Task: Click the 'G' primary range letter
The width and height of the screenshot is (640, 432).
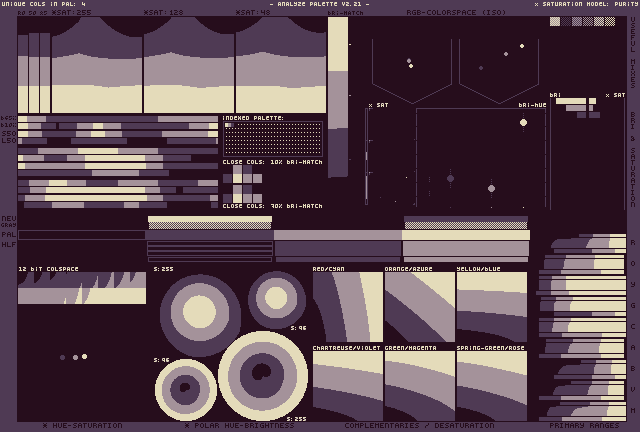Action: click(x=633, y=305)
